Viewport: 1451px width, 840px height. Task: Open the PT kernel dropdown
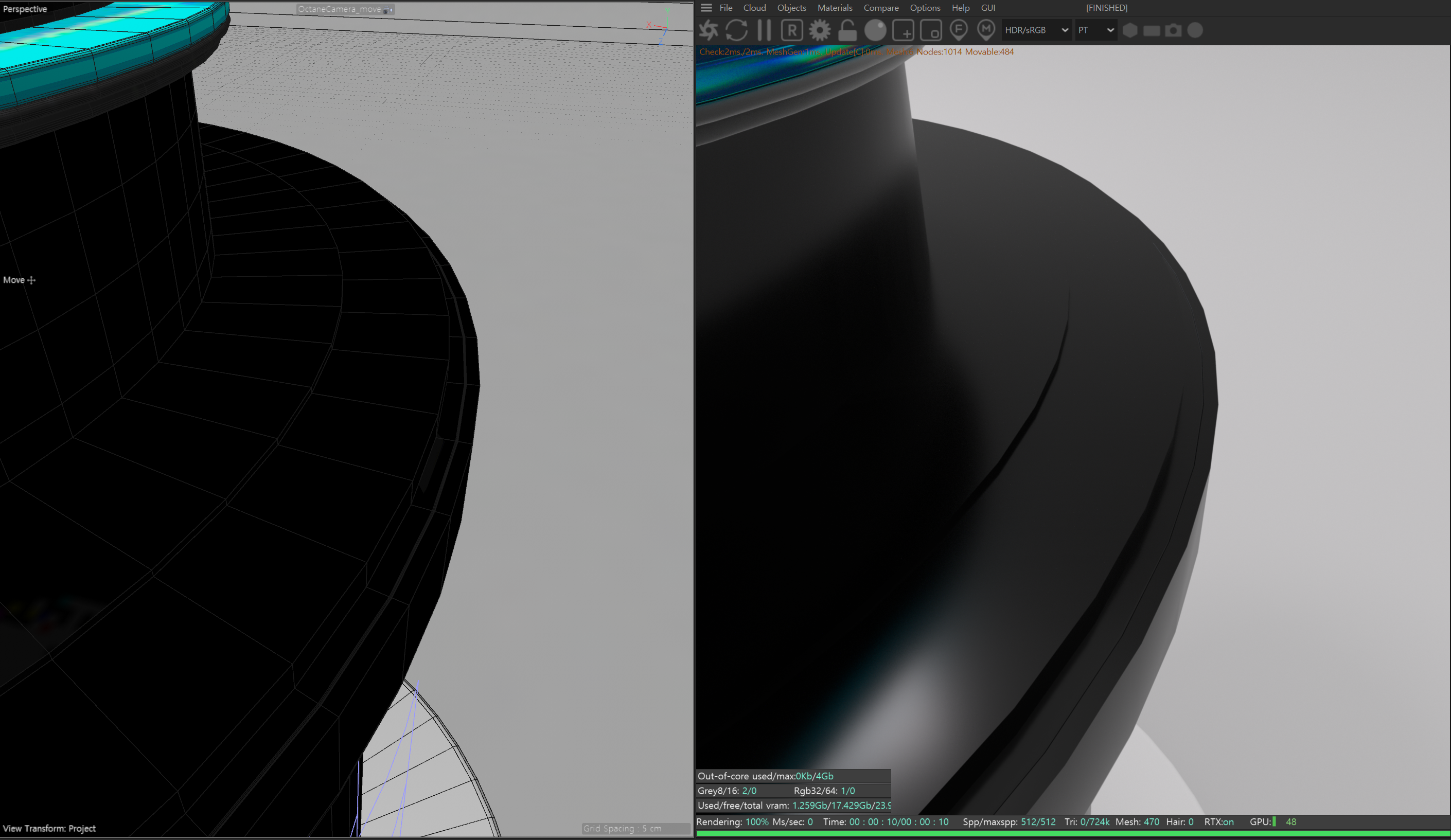tap(1096, 30)
